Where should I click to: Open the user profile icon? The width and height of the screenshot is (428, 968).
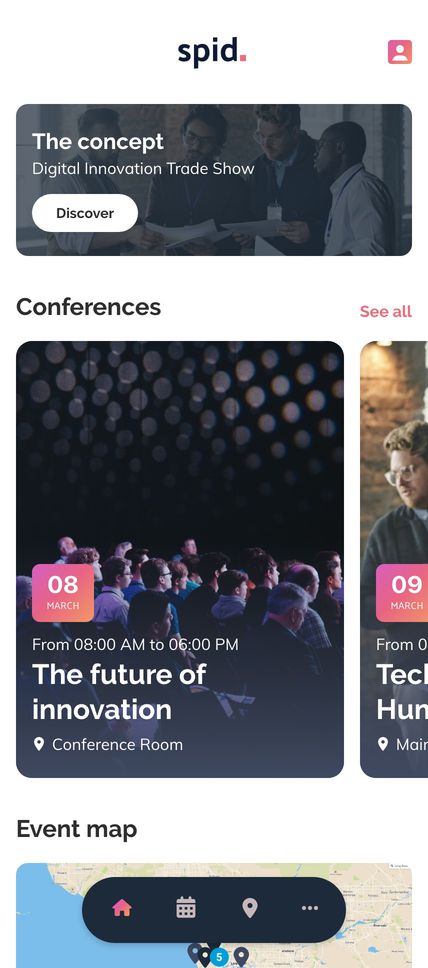pos(400,52)
